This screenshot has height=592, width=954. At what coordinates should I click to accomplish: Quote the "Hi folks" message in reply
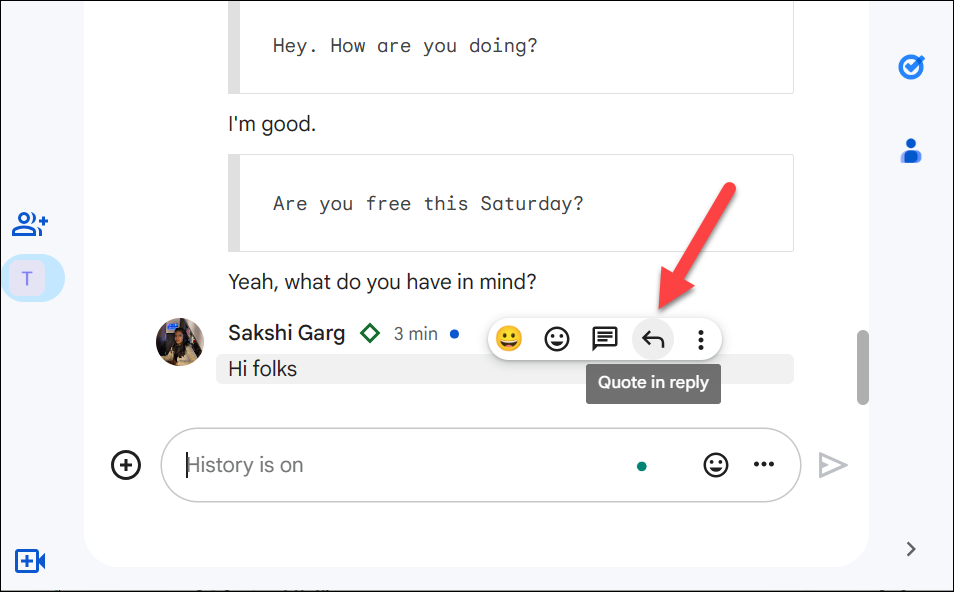(652, 338)
